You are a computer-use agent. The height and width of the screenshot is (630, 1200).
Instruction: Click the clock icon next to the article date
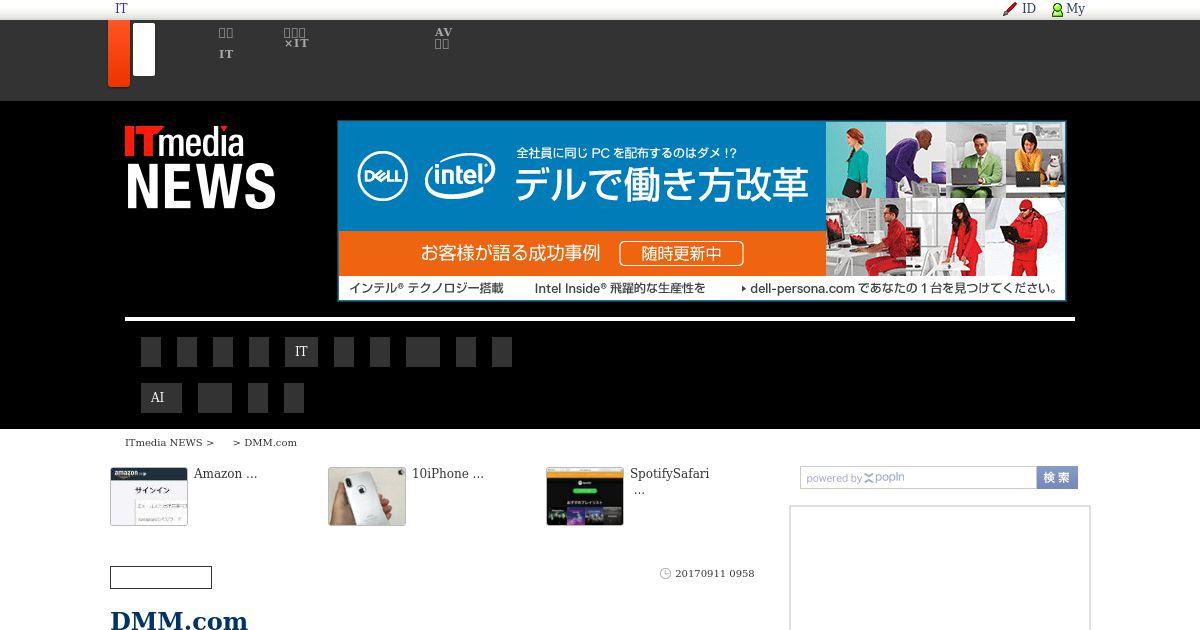coord(665,574)
